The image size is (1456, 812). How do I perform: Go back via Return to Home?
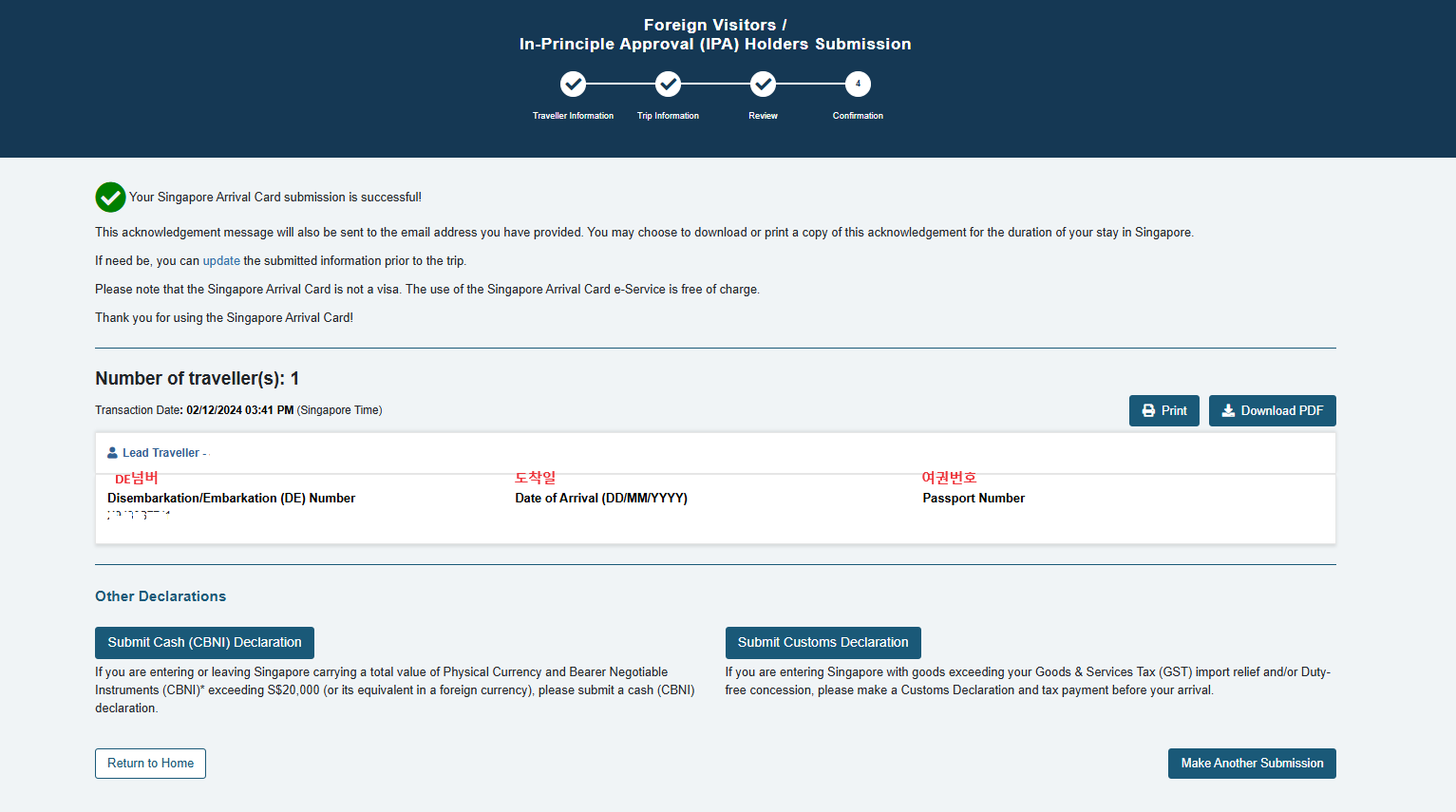(150, 764)
